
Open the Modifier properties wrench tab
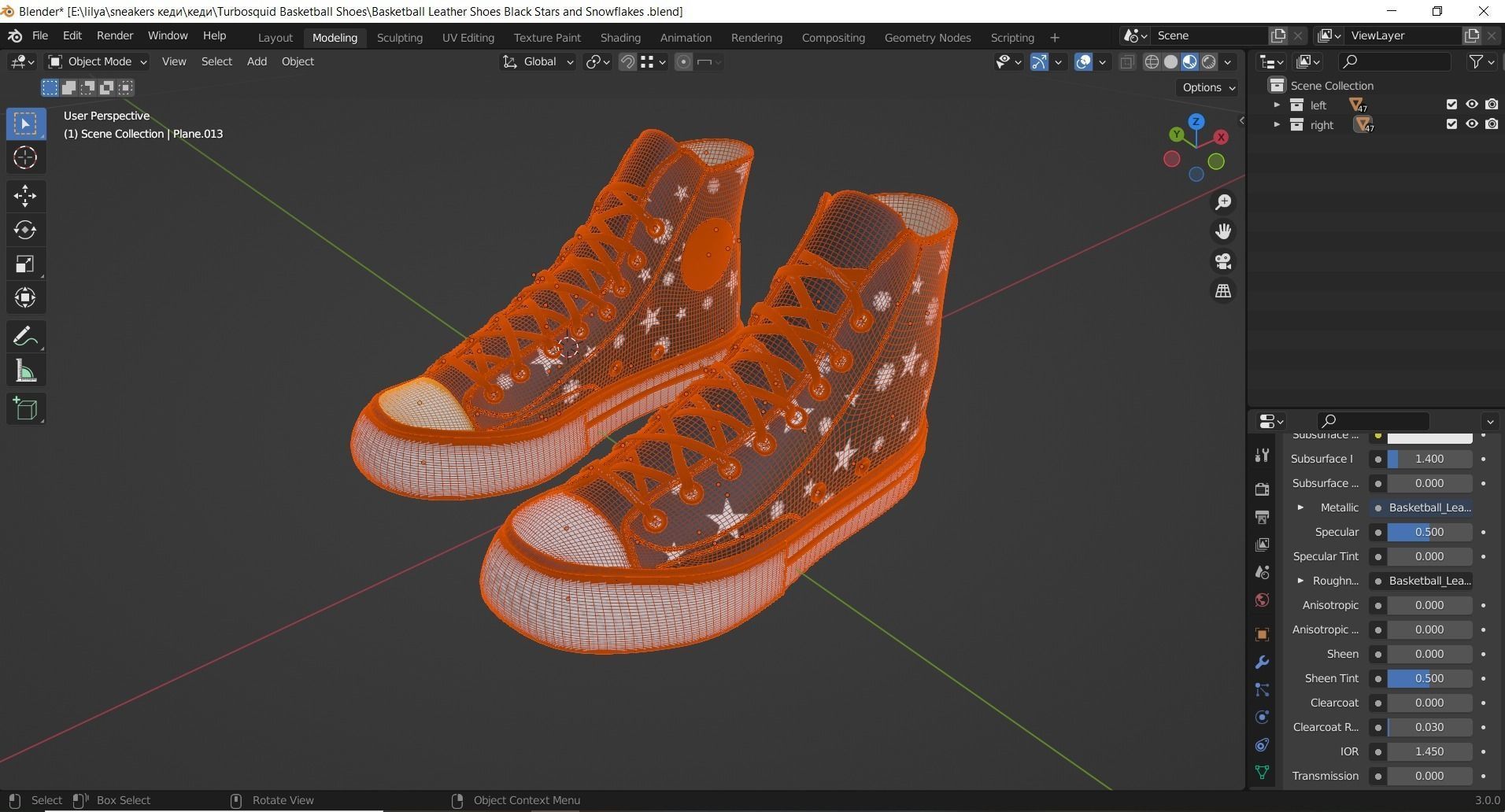[x=1262, y=663]
